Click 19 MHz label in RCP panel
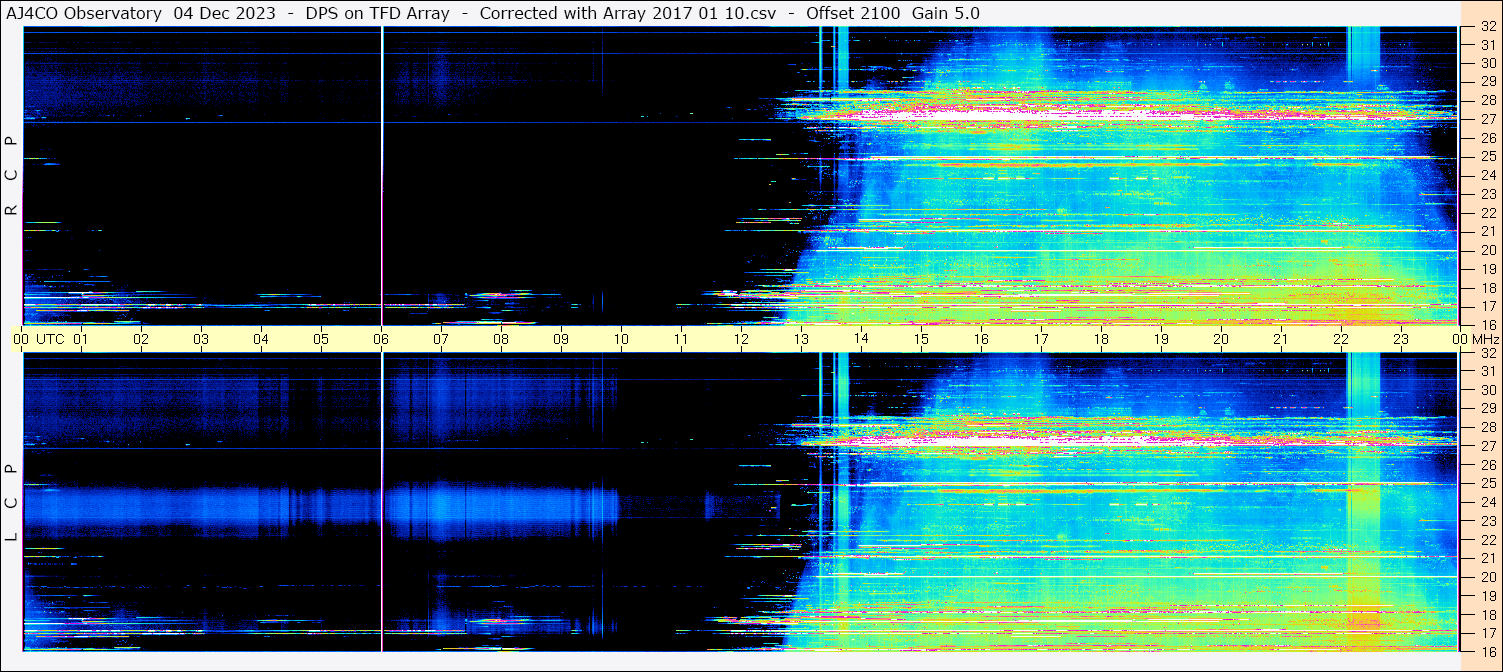Image resolution: width=1503 pixels, height=672 pixels. (1487, 269)
